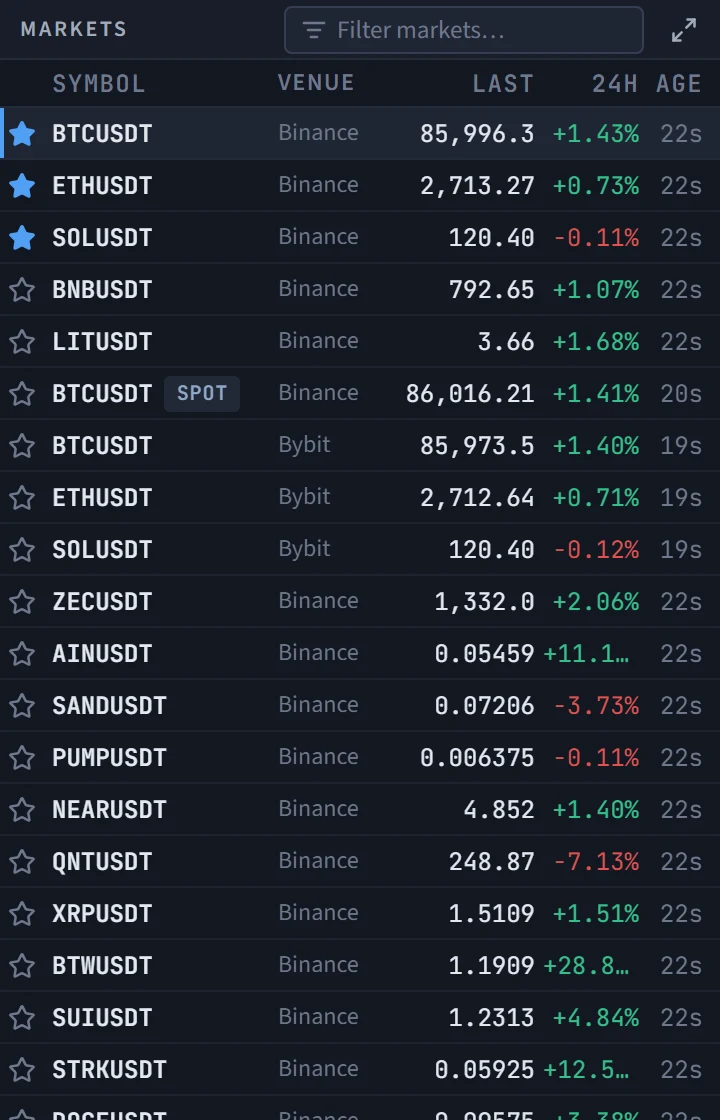This screenshot has width=720, height=1120.
Task: Sort markets by AGE column header
Action: pyautogui.click(x=679, y=84)
